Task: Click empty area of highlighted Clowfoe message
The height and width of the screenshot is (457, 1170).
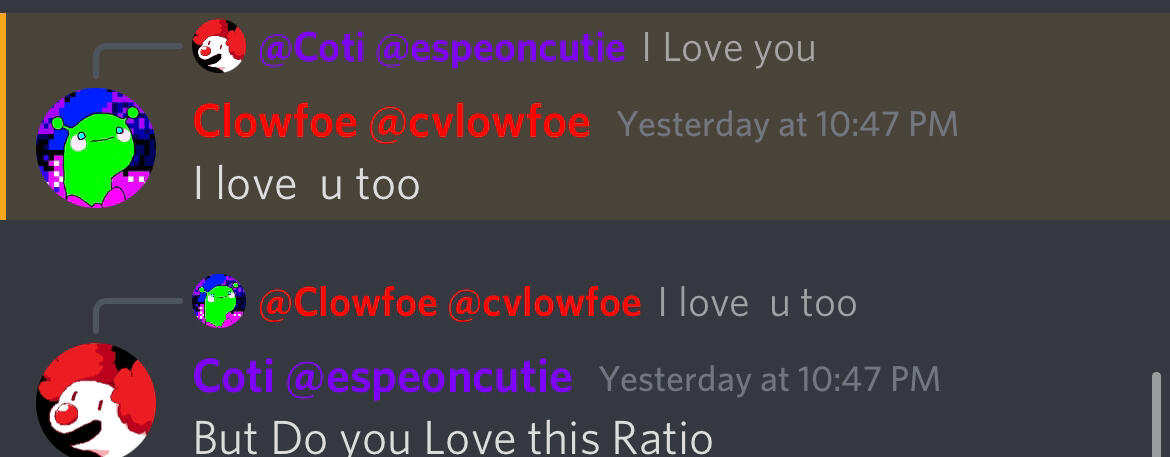Action: click(821, 183)
